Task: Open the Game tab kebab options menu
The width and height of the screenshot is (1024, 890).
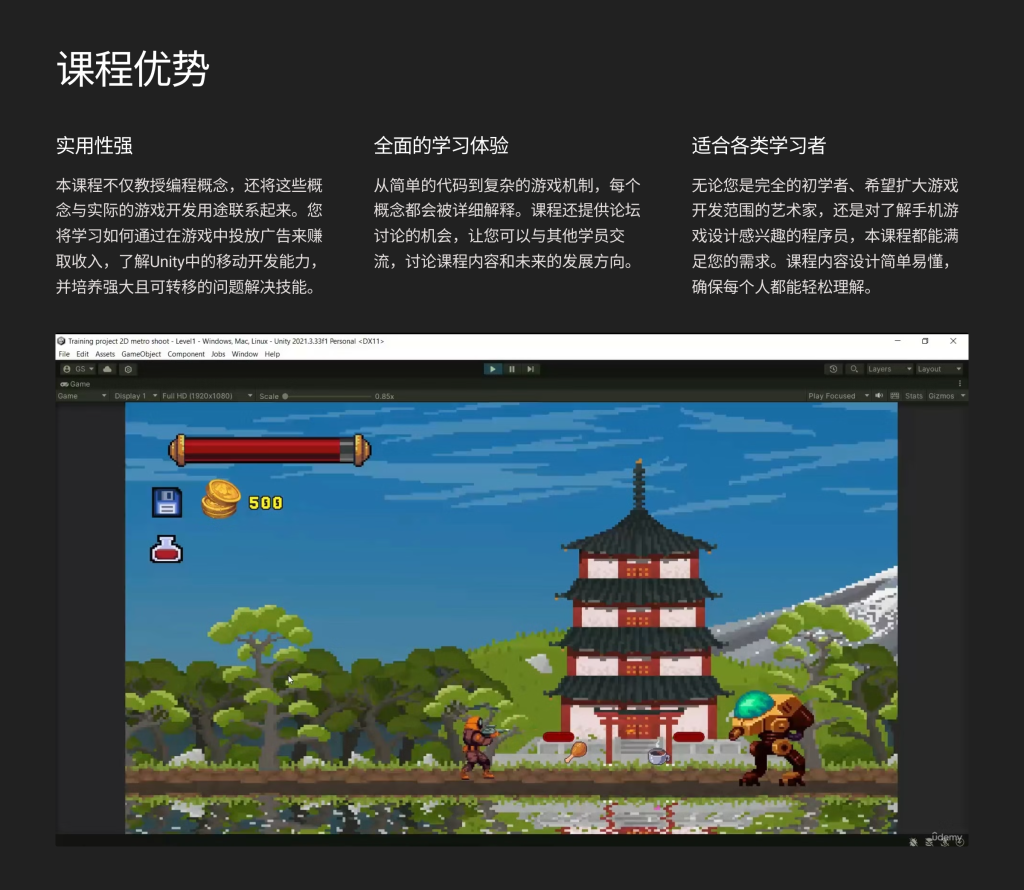Action: (x=959, y=384)
